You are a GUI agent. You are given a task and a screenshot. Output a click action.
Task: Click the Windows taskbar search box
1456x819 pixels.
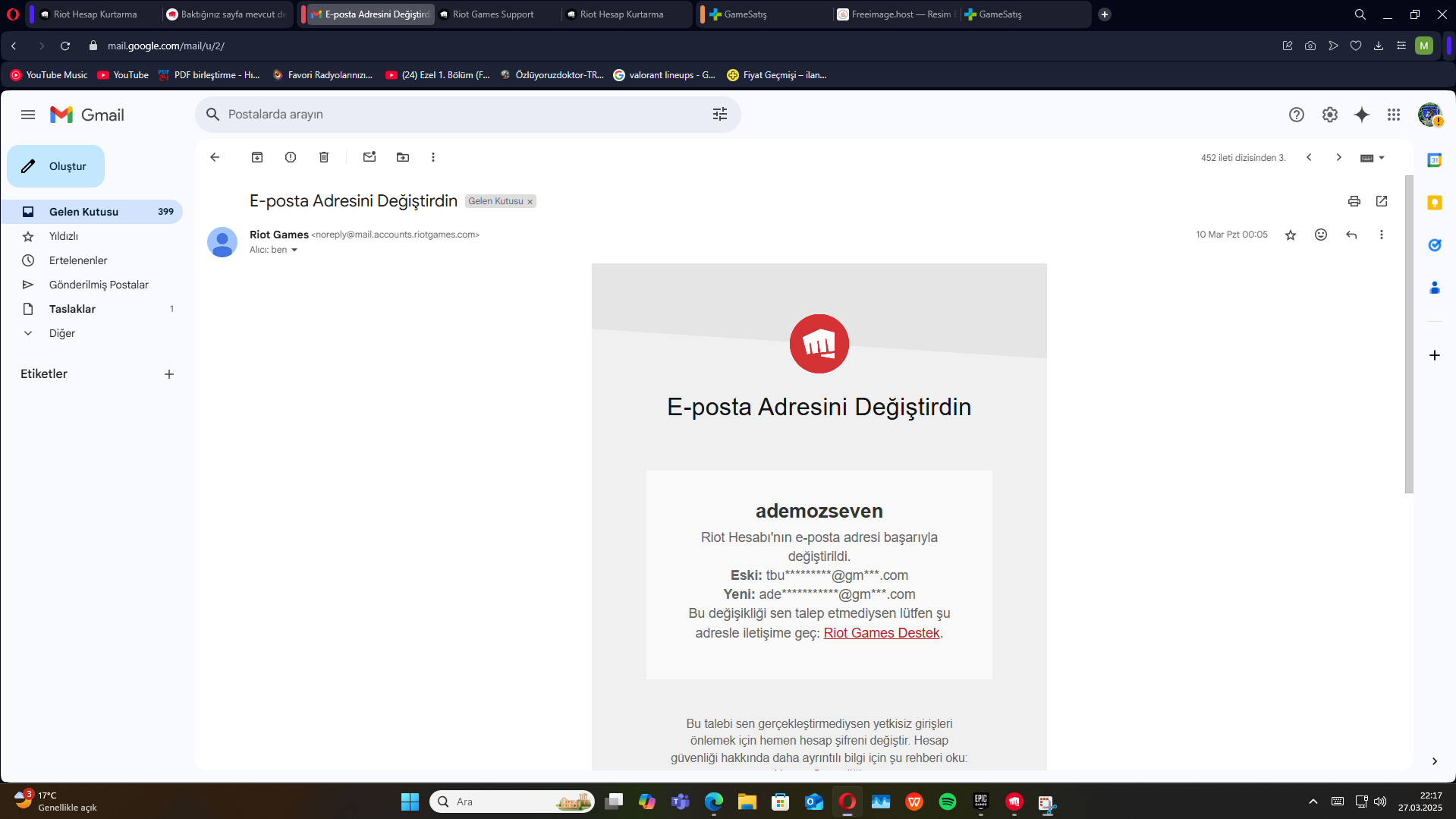[x=512, y=802]
